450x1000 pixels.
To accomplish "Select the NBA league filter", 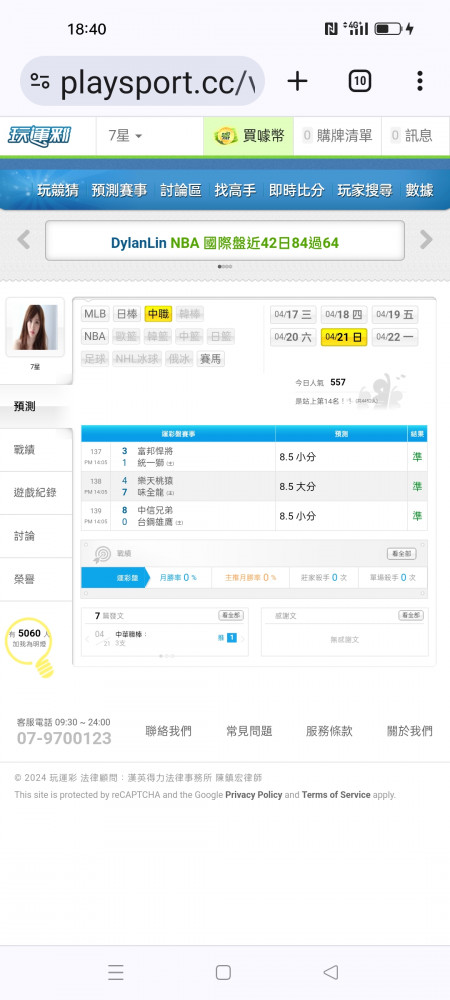I will (95, 336).
